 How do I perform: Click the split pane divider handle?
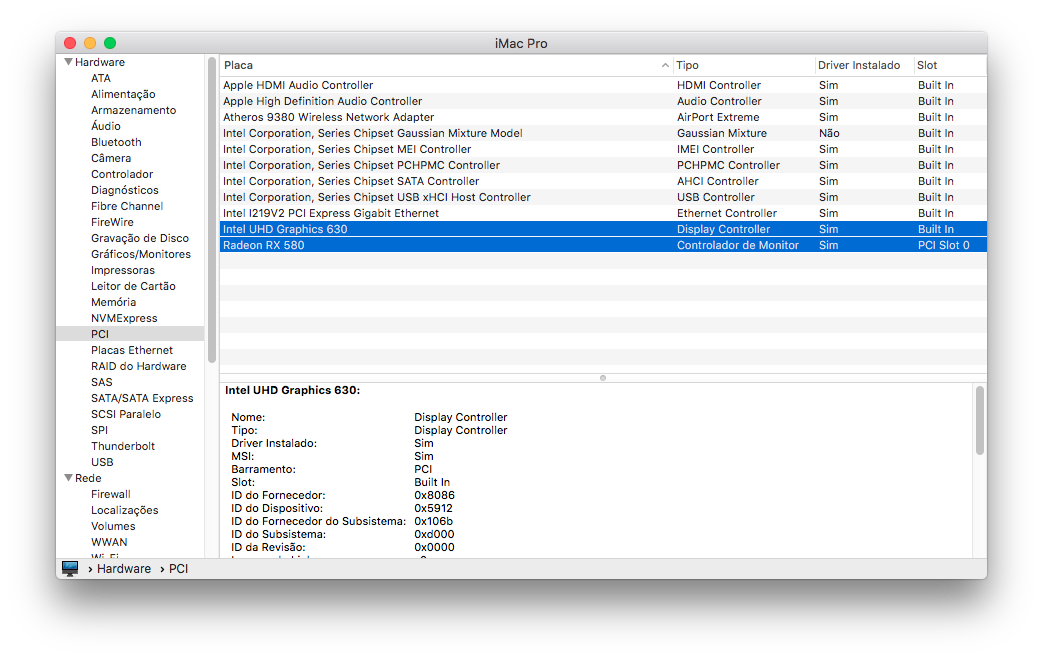click(602, 378)
